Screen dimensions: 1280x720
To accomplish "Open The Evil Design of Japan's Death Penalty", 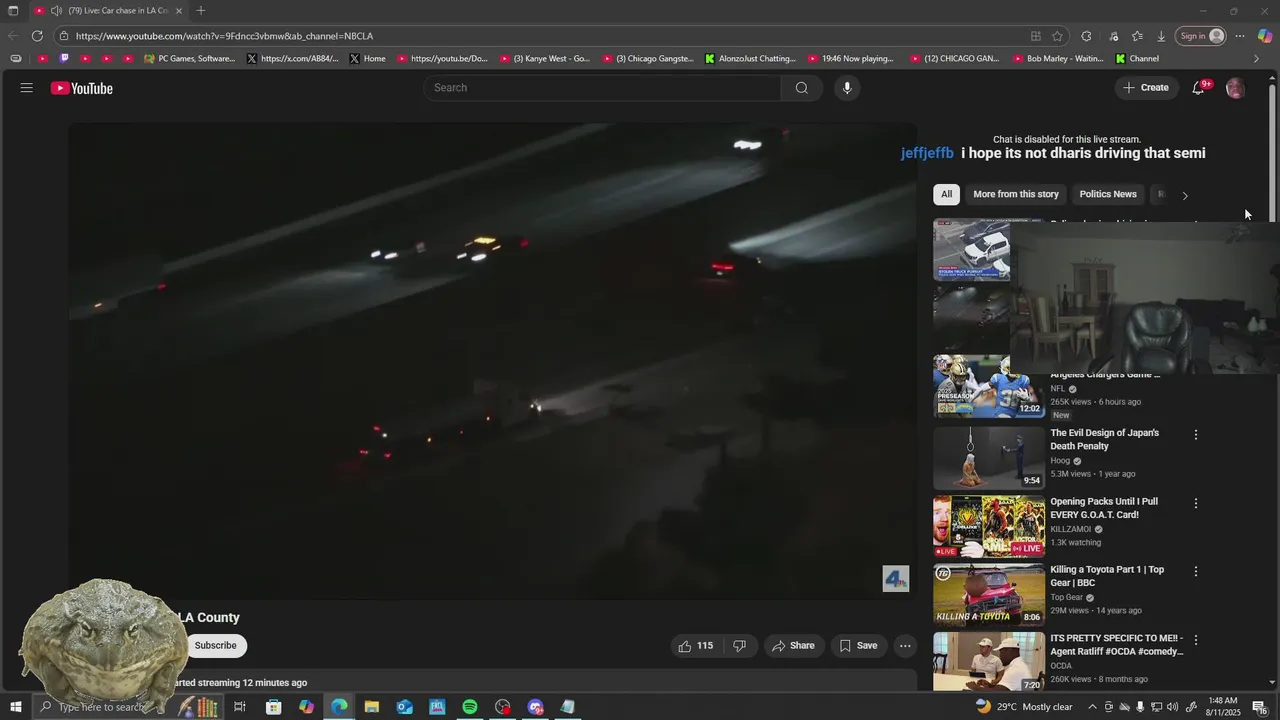I will click(1105, 440).
